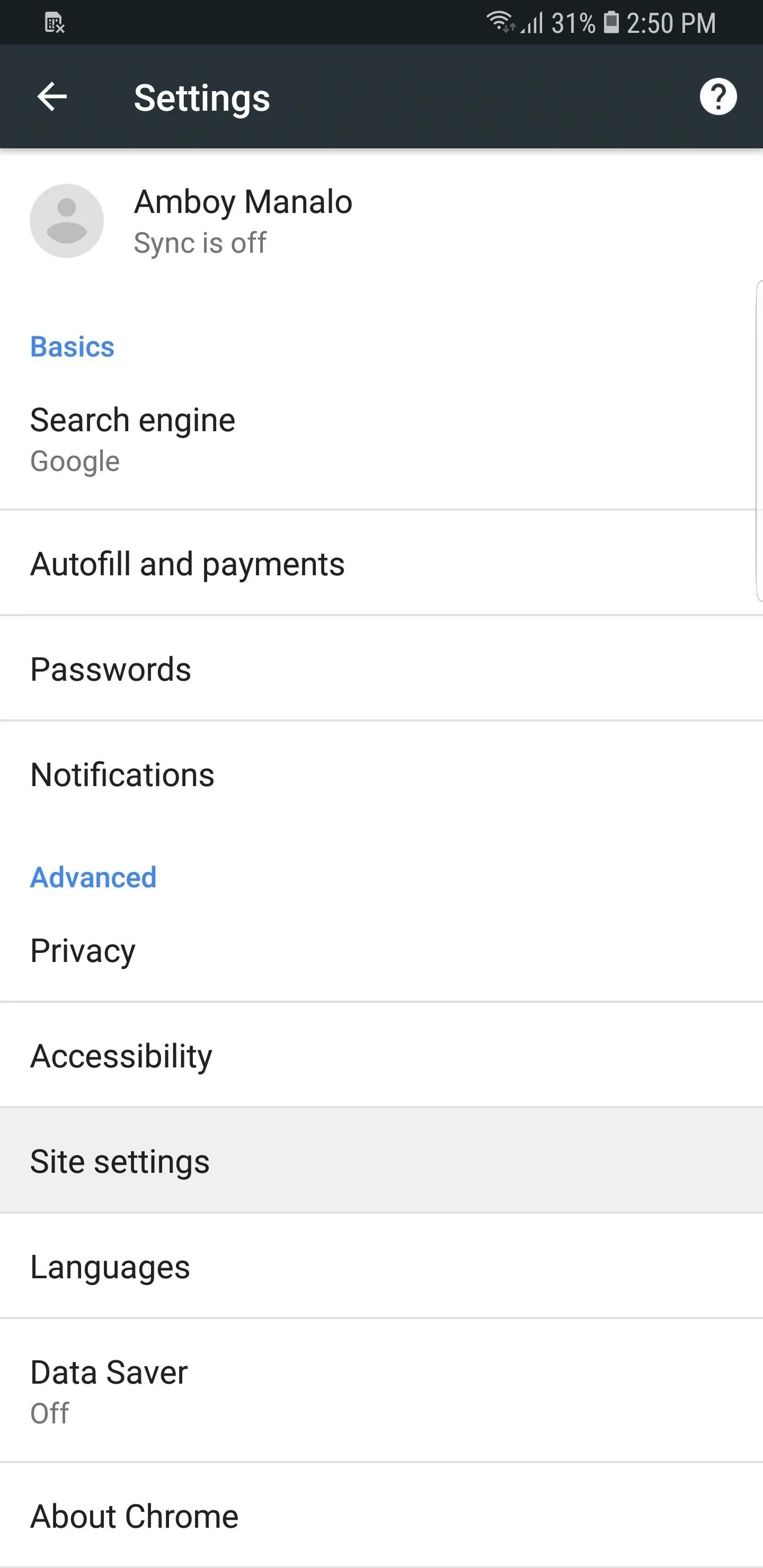Image resolution: width=763 pixels, height=1568 pixels.
Task: Tap the back arrow in the Settings header
Action: coord(52,97)
